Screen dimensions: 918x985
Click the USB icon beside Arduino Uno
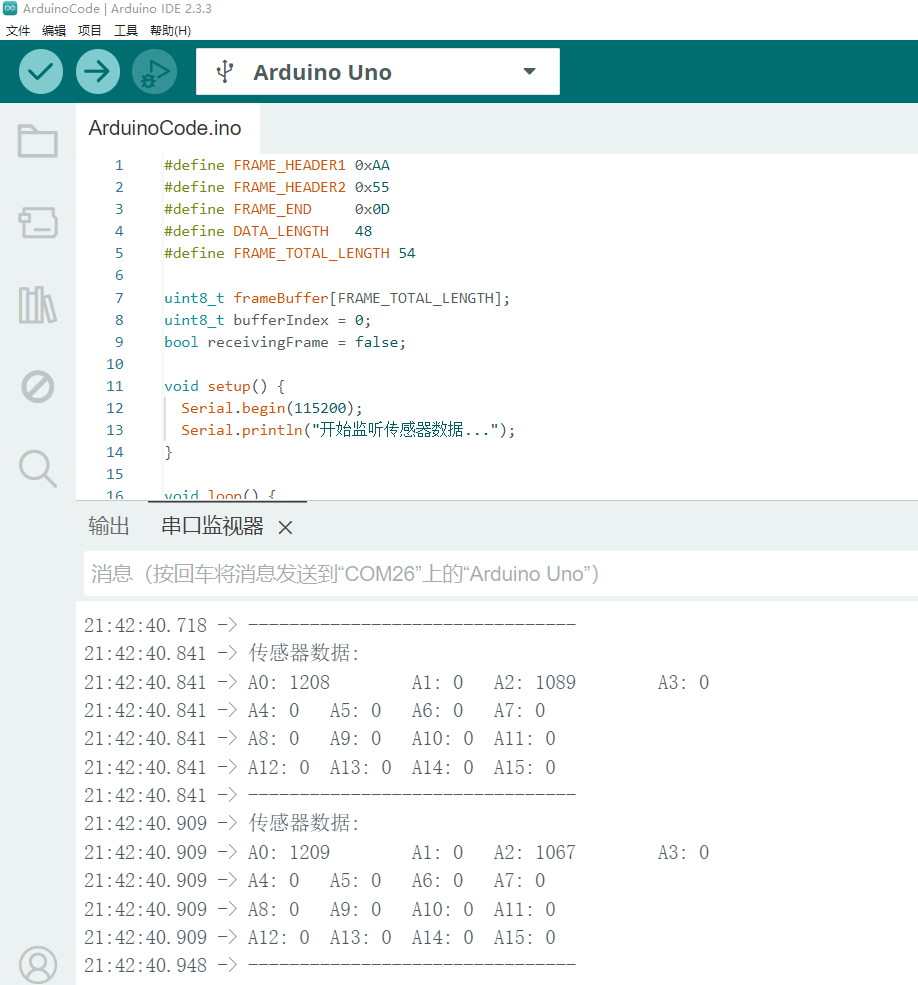(x=225, y=72)
